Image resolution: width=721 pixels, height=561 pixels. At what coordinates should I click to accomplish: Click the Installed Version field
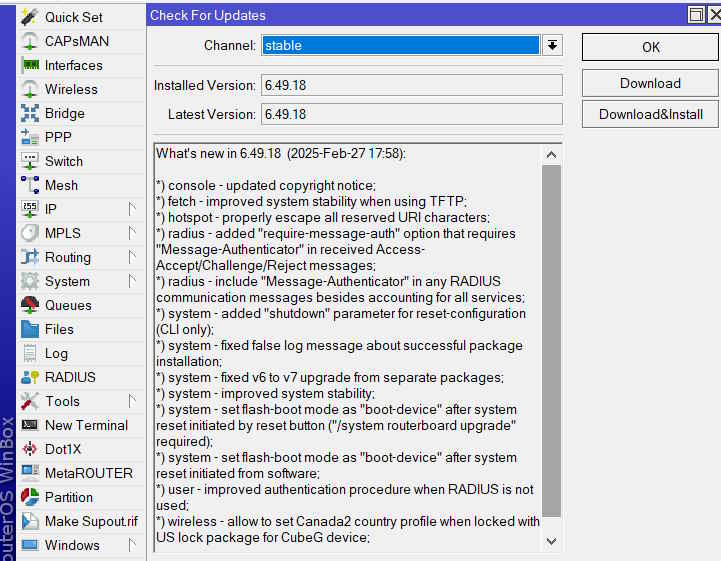412,85
